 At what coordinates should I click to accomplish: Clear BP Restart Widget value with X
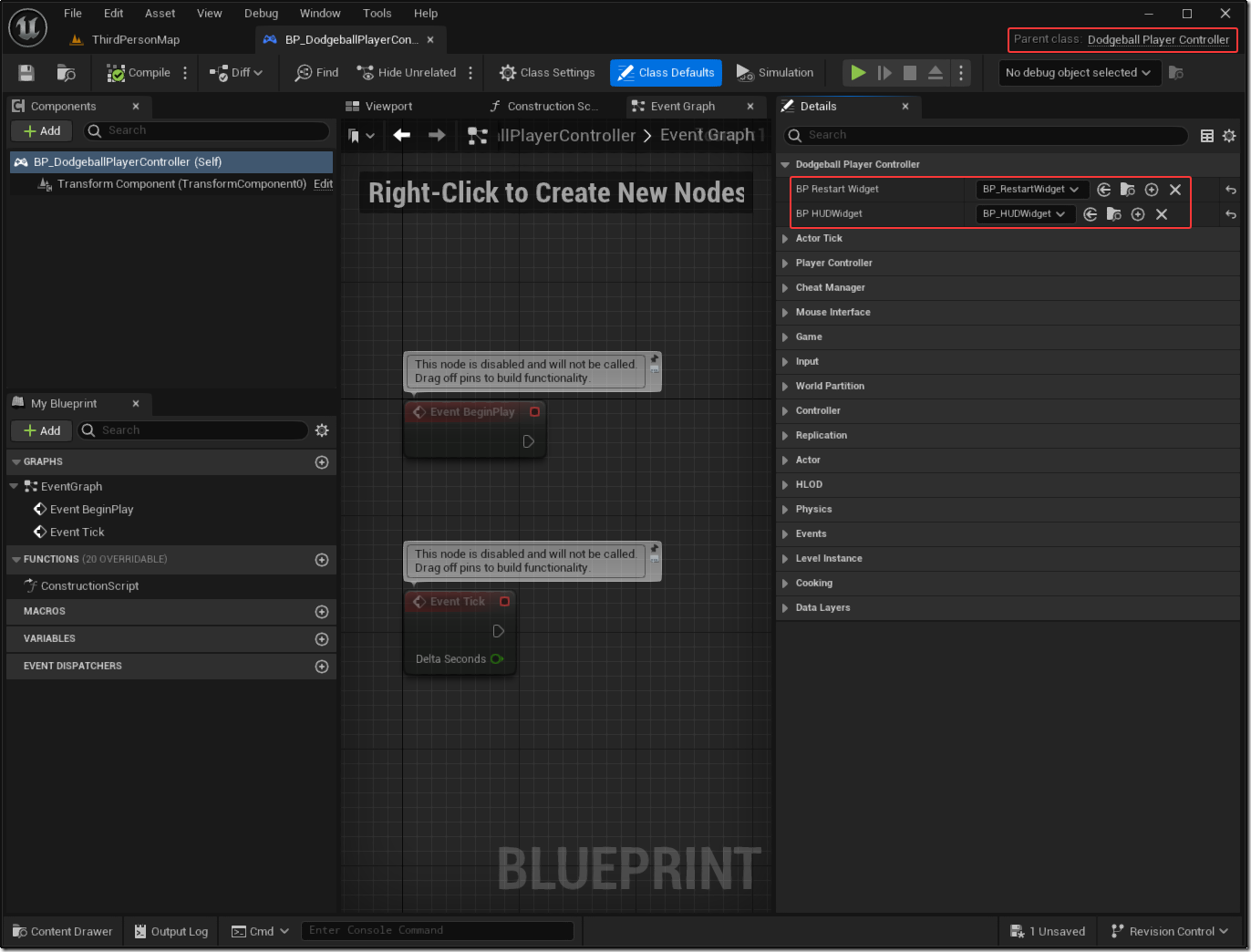point(1175,190)
